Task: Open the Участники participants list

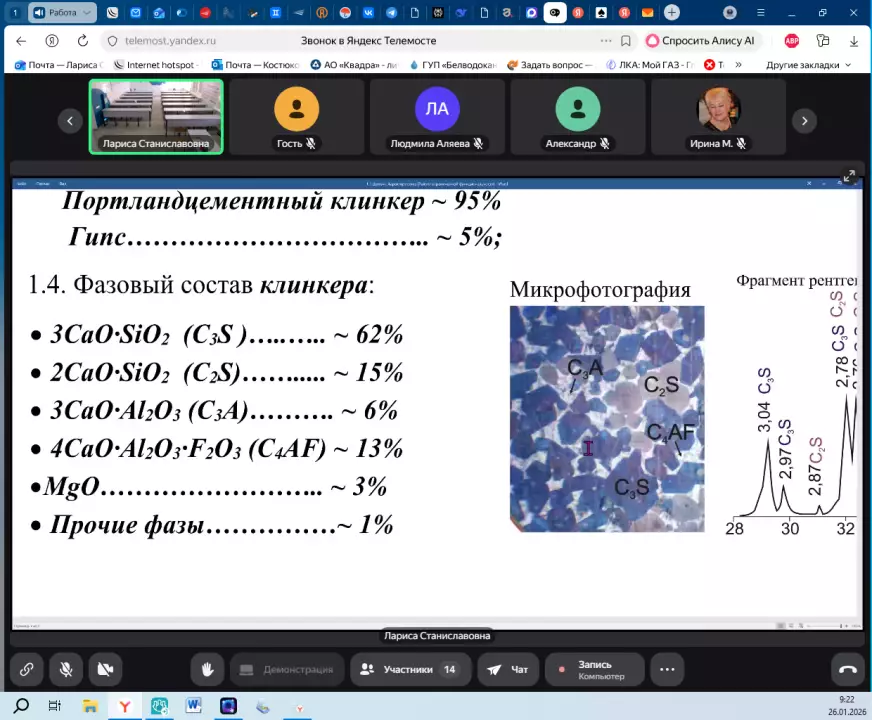Action: point(409,669)
